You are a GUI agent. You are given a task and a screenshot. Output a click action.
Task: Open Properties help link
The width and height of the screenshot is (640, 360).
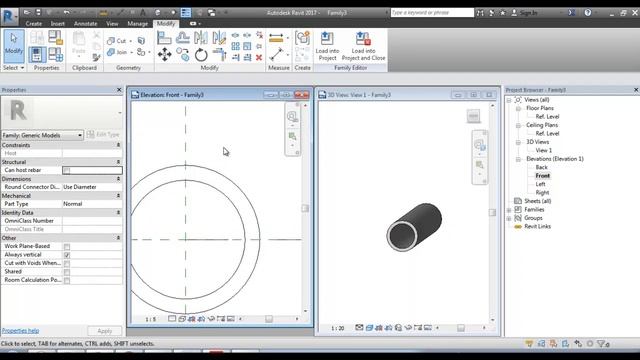coord(20,331)
